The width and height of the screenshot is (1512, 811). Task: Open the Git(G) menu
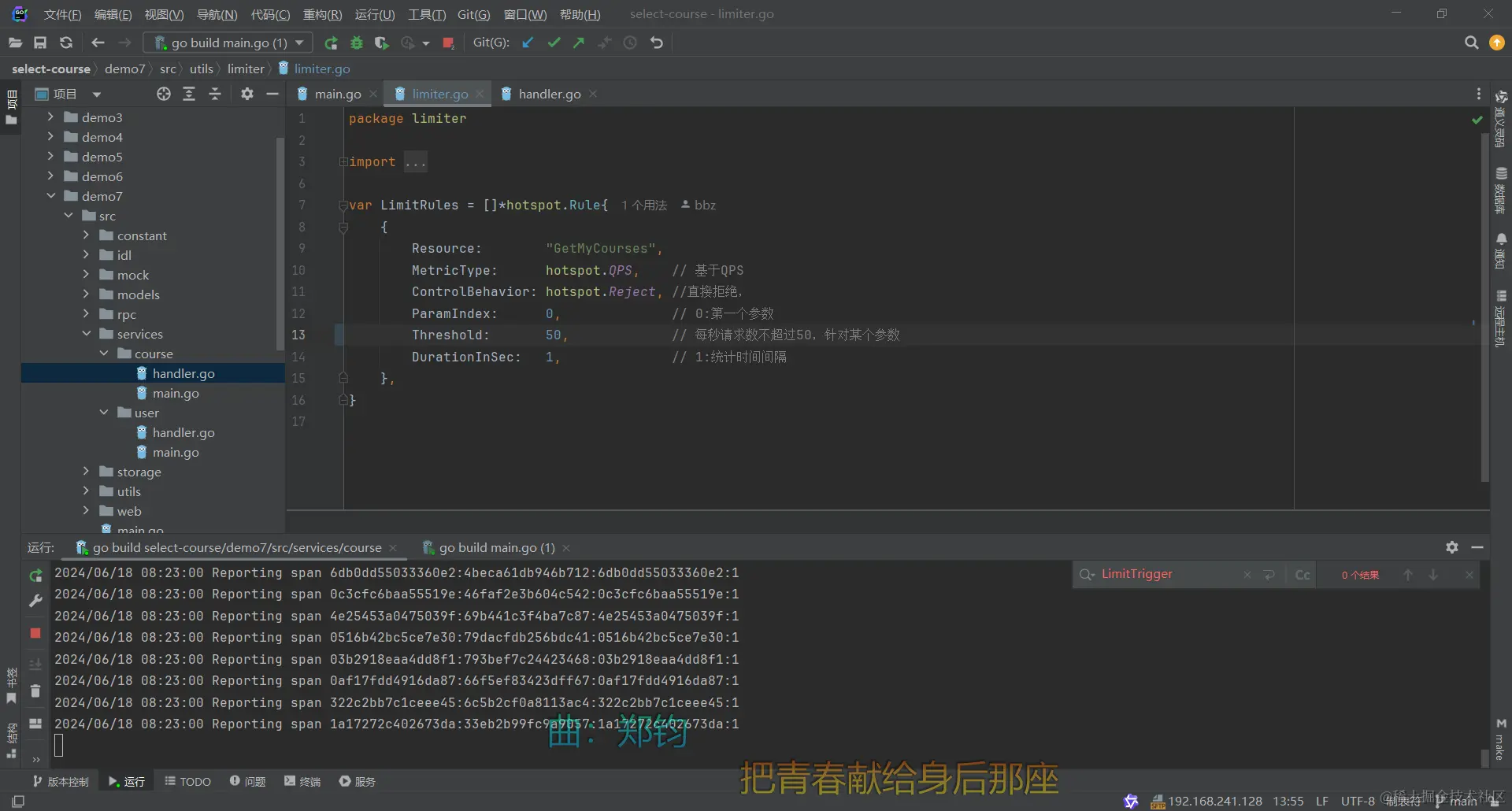click(473, 14)
